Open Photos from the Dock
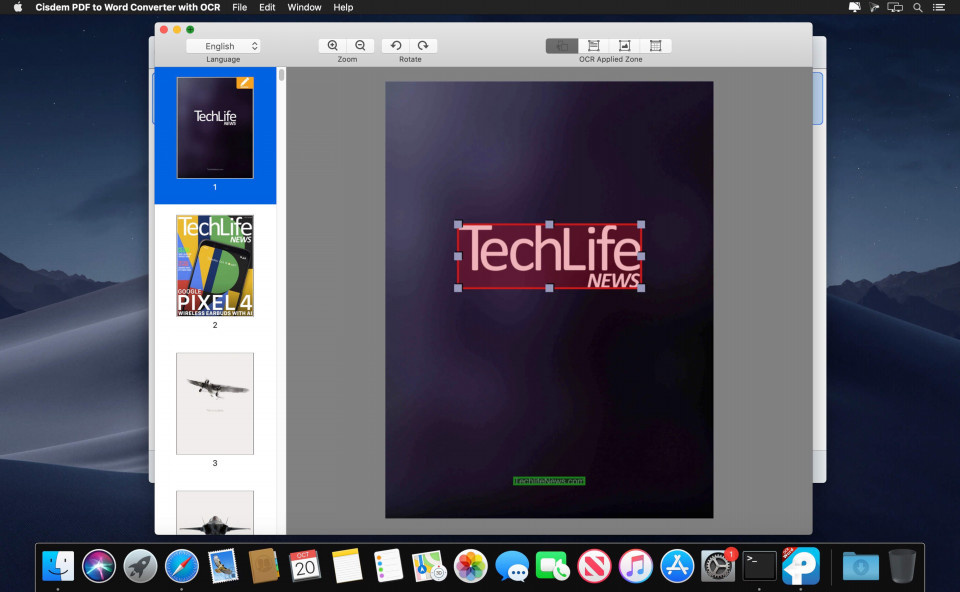 (470, 566)
